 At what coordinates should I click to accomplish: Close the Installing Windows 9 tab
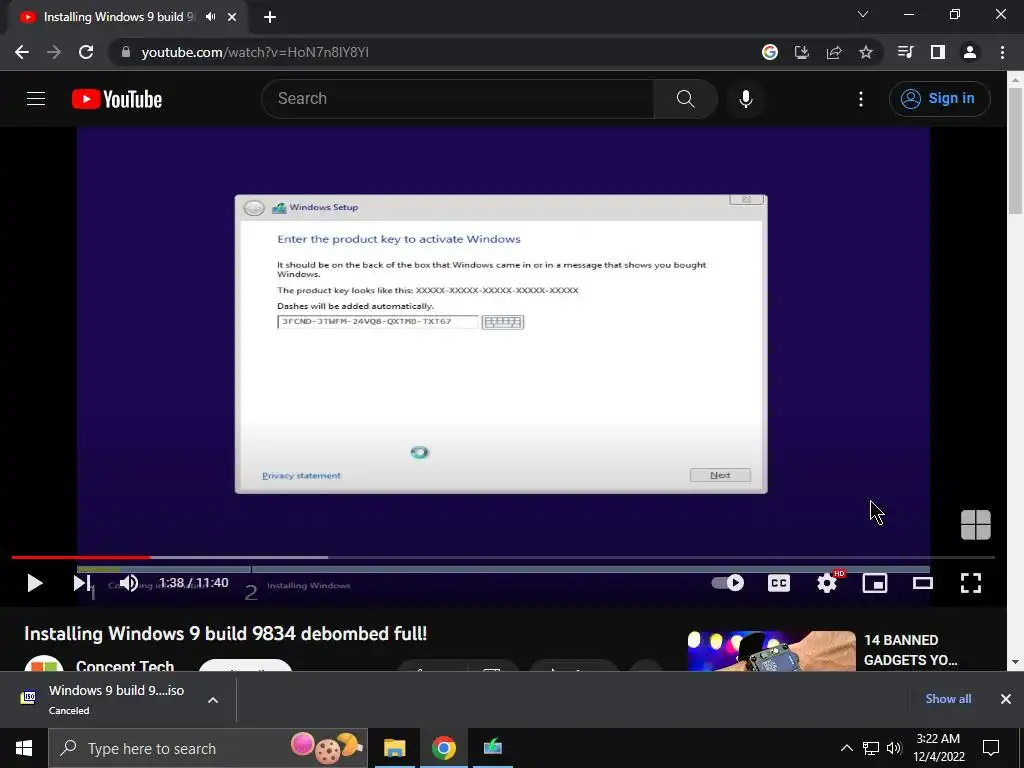click(x=232, y=17)
